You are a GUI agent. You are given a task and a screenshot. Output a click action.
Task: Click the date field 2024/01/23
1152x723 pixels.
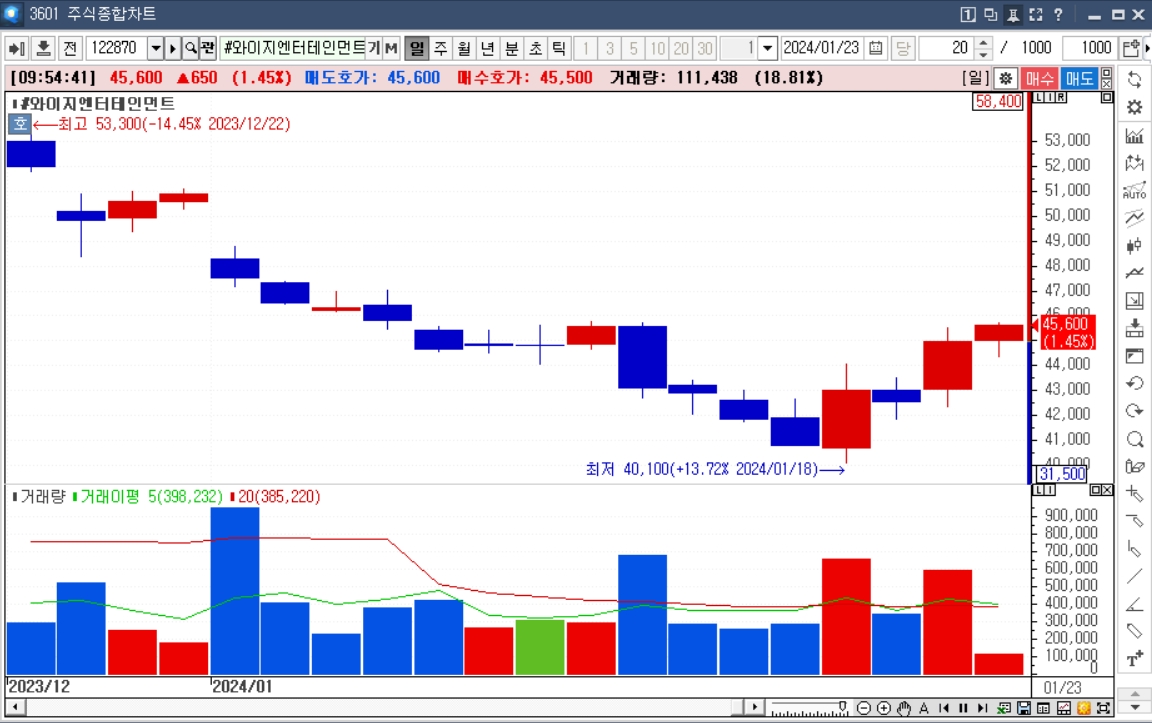(x=821, y=48)
